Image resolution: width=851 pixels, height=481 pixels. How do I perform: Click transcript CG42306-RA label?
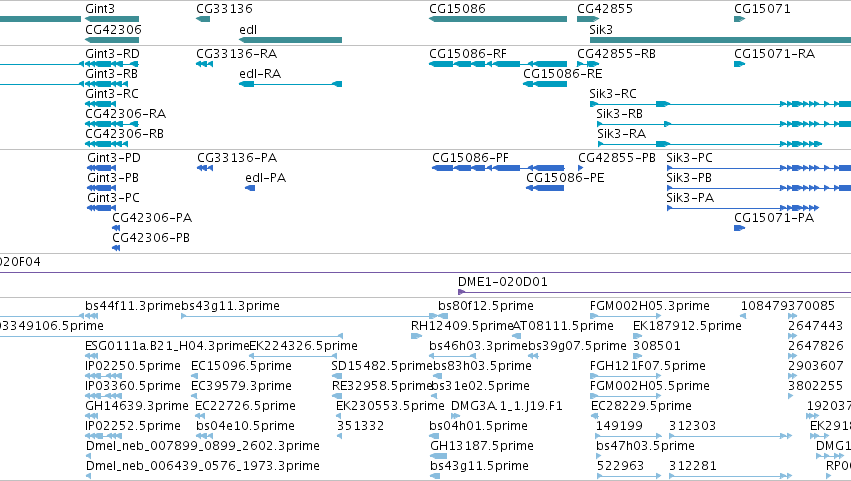[125, 114]
